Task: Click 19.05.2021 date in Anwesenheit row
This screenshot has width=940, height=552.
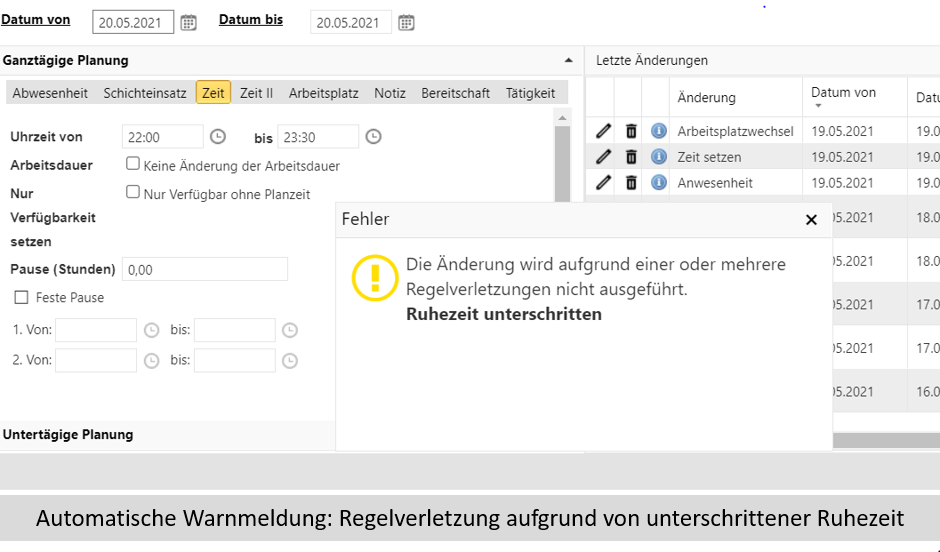Action: 842,183
